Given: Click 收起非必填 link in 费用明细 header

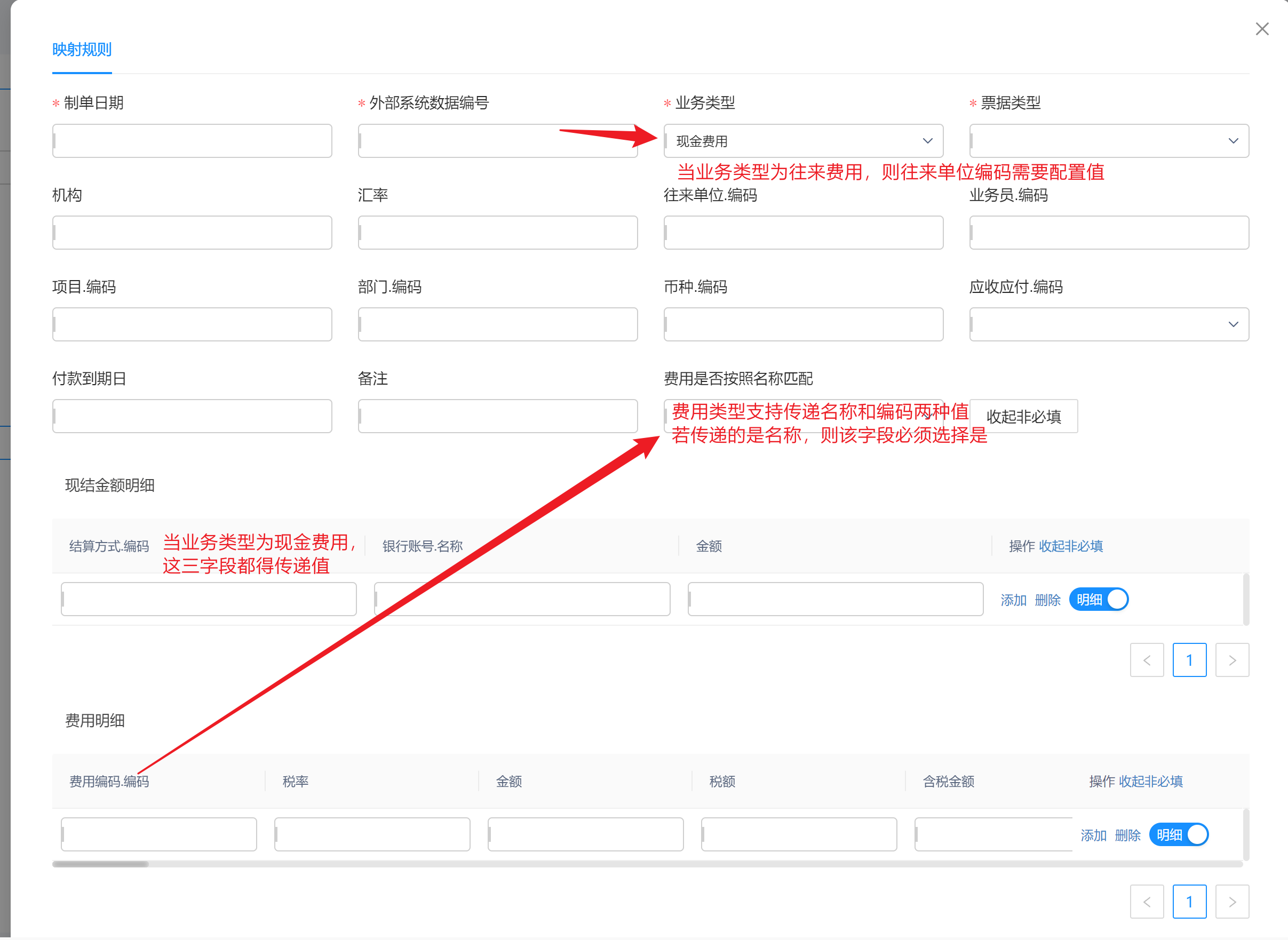Looking at the screenshot, I should pyautogui.click(x=1150, y=781).
